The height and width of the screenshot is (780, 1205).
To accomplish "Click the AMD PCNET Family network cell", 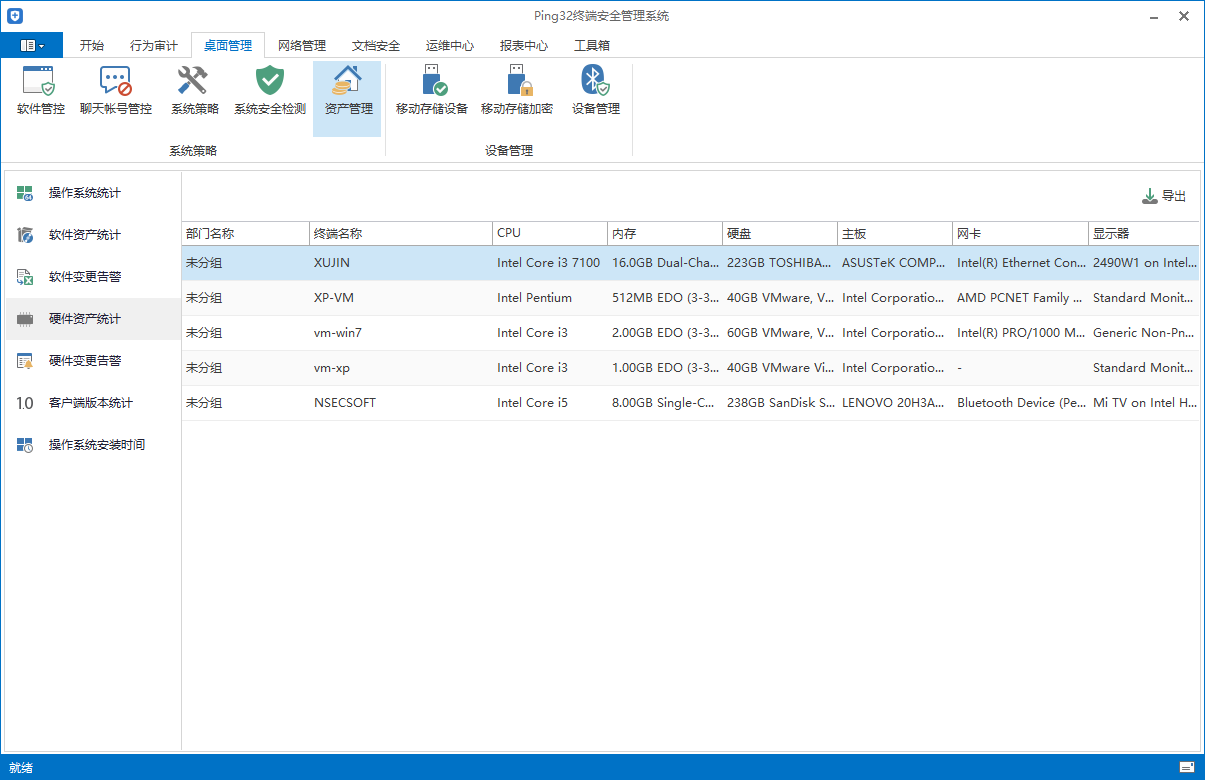I will coord(1020,298).
